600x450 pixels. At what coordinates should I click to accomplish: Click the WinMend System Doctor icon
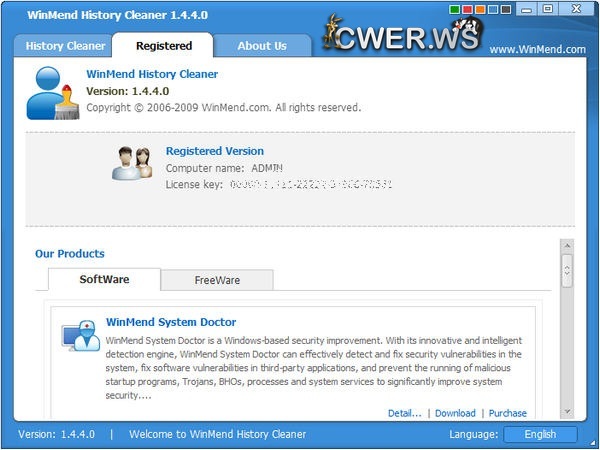[81, 336]
